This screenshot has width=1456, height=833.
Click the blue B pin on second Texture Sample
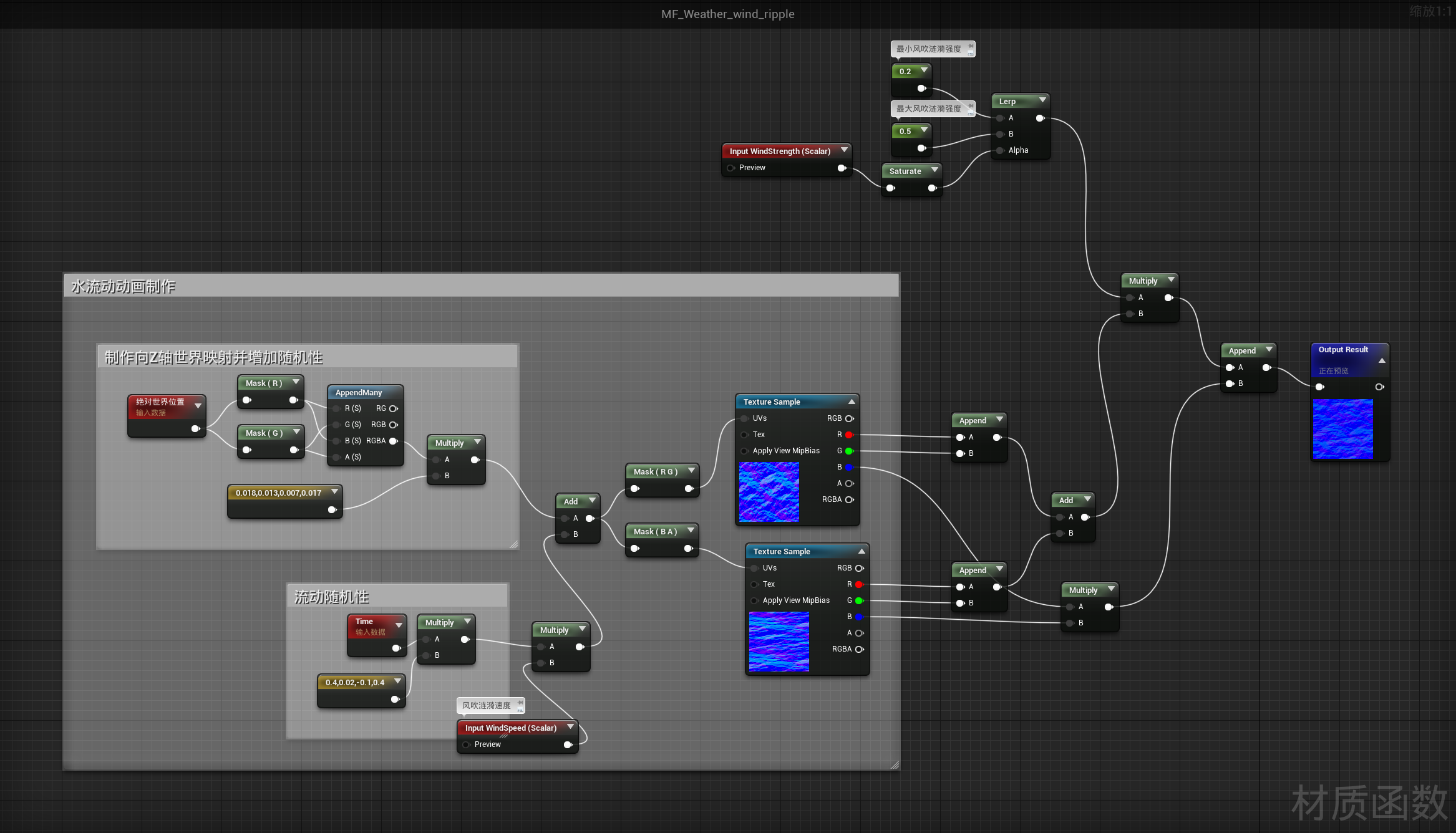859,617
